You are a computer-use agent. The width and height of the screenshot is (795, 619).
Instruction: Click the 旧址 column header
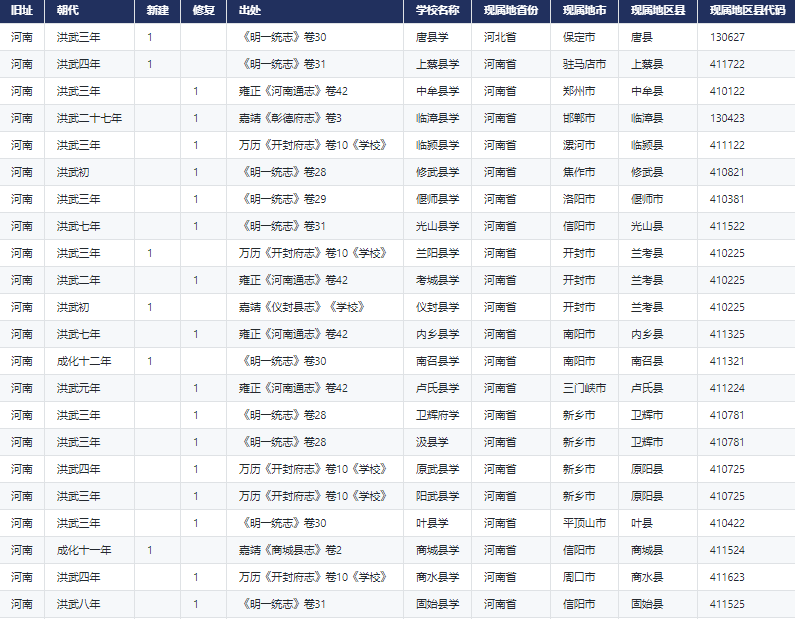[22, 10]
